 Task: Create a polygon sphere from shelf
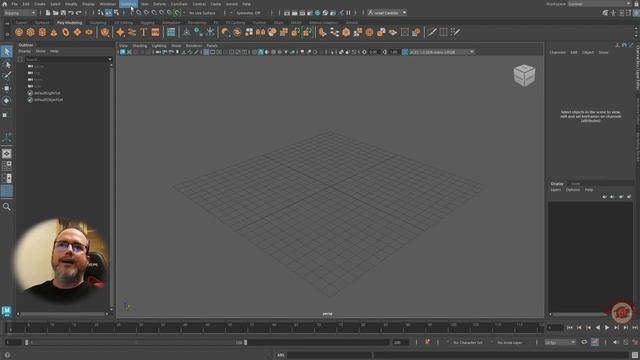pos(19,32)
